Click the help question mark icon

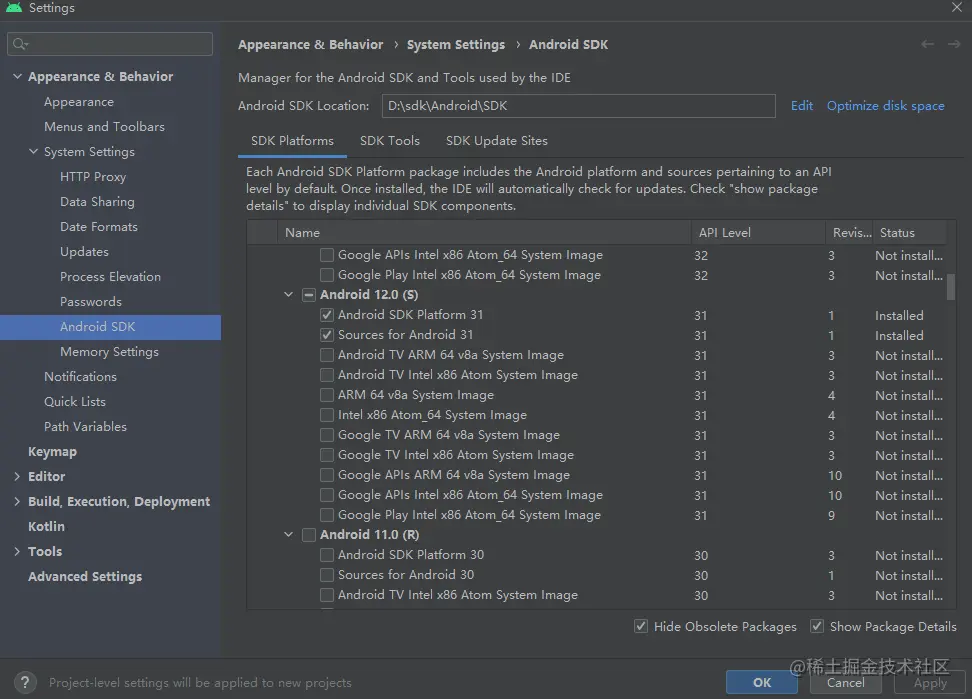(25, 682)
